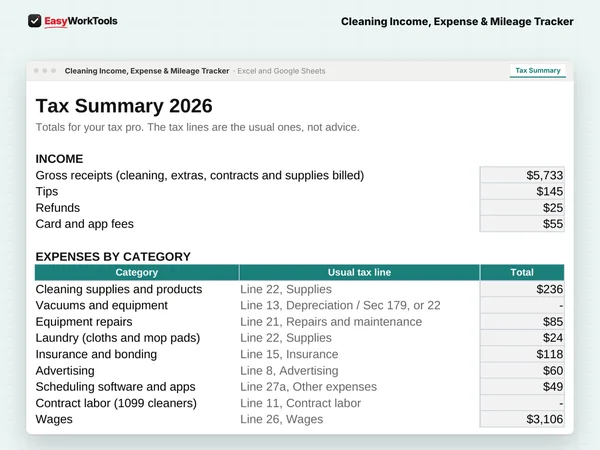Click 'Contract labor (1099 cleaners)' category
Image resolution: width=600 pixels, height=450 pixels.
(x=116, y=403)
